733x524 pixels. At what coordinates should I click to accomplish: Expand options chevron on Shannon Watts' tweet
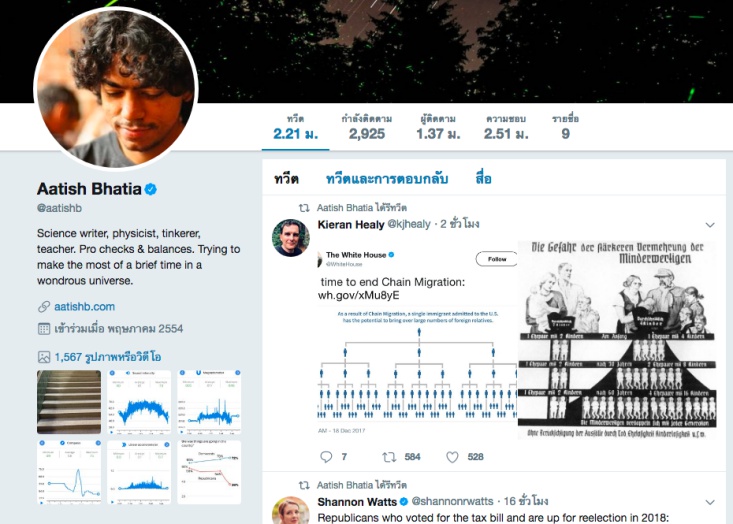tap(710, 502)
